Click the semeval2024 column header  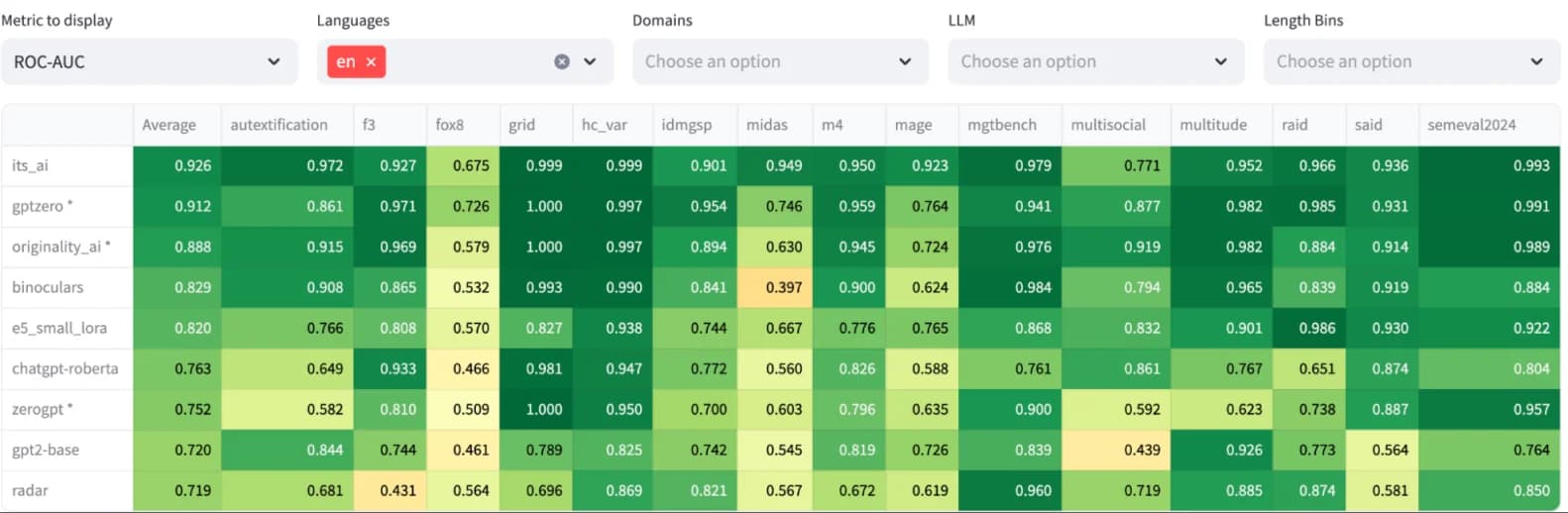1471,125
